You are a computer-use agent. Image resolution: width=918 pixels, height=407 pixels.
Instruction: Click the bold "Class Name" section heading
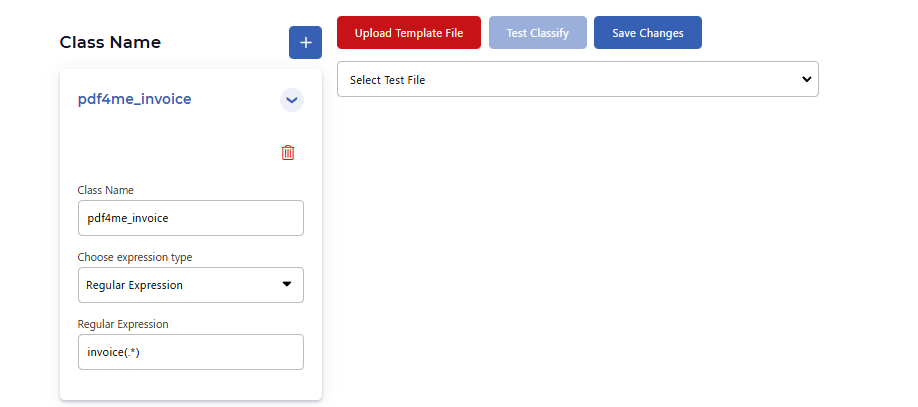point(110,42)
